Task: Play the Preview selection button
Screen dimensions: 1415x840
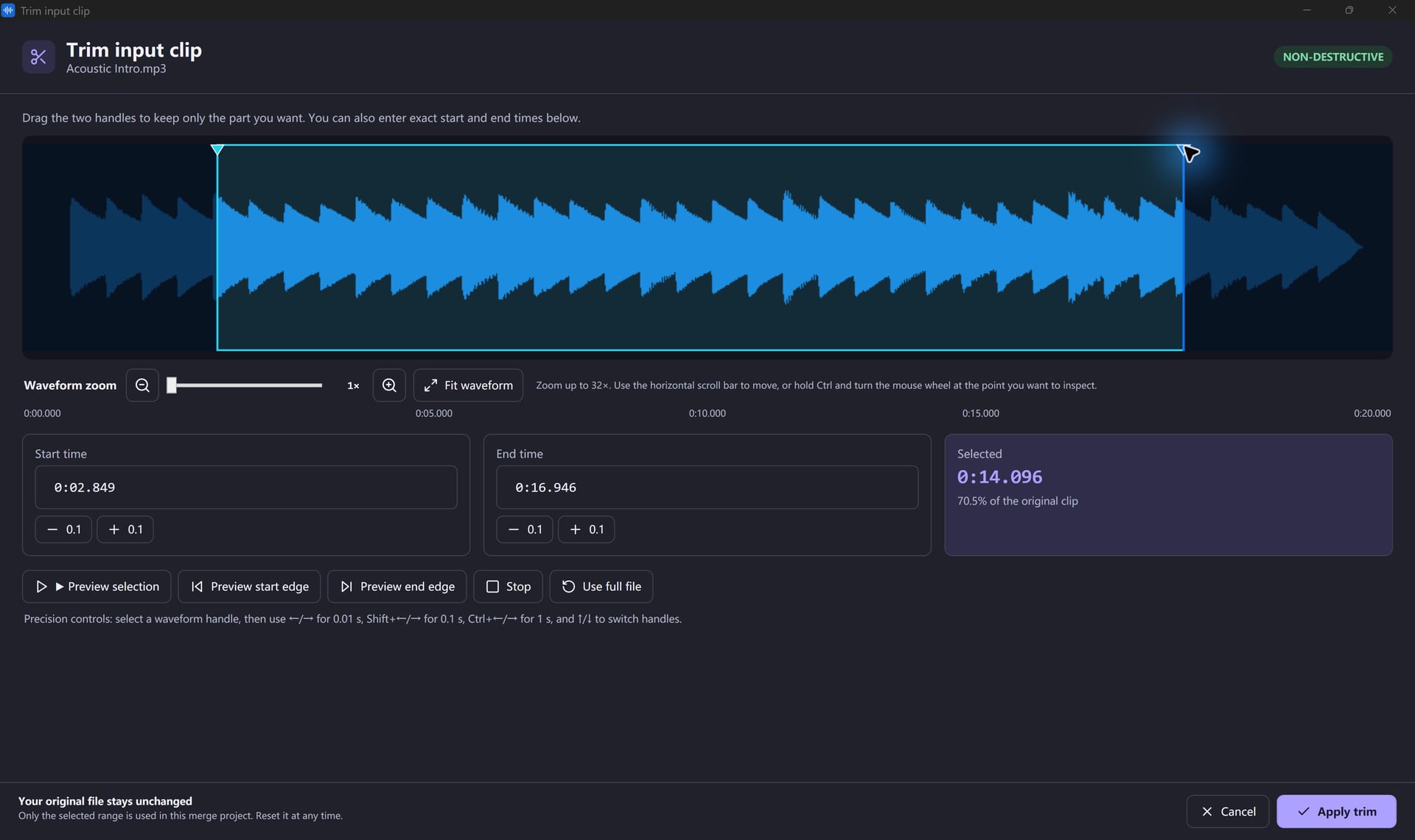Action: (x=97, y=587)
